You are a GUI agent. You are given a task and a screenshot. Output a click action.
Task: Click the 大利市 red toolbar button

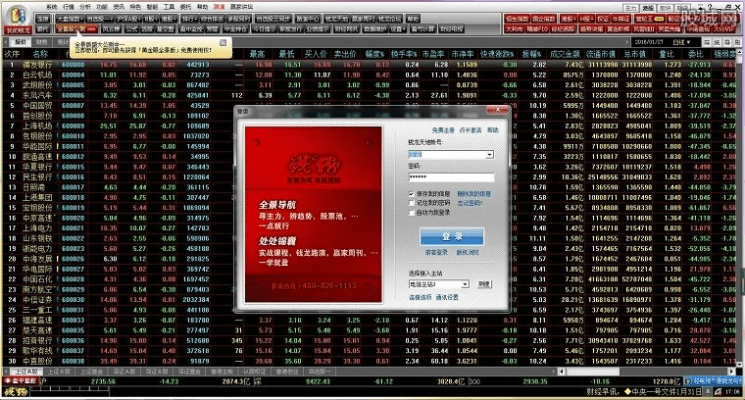(x=514, y=29)
